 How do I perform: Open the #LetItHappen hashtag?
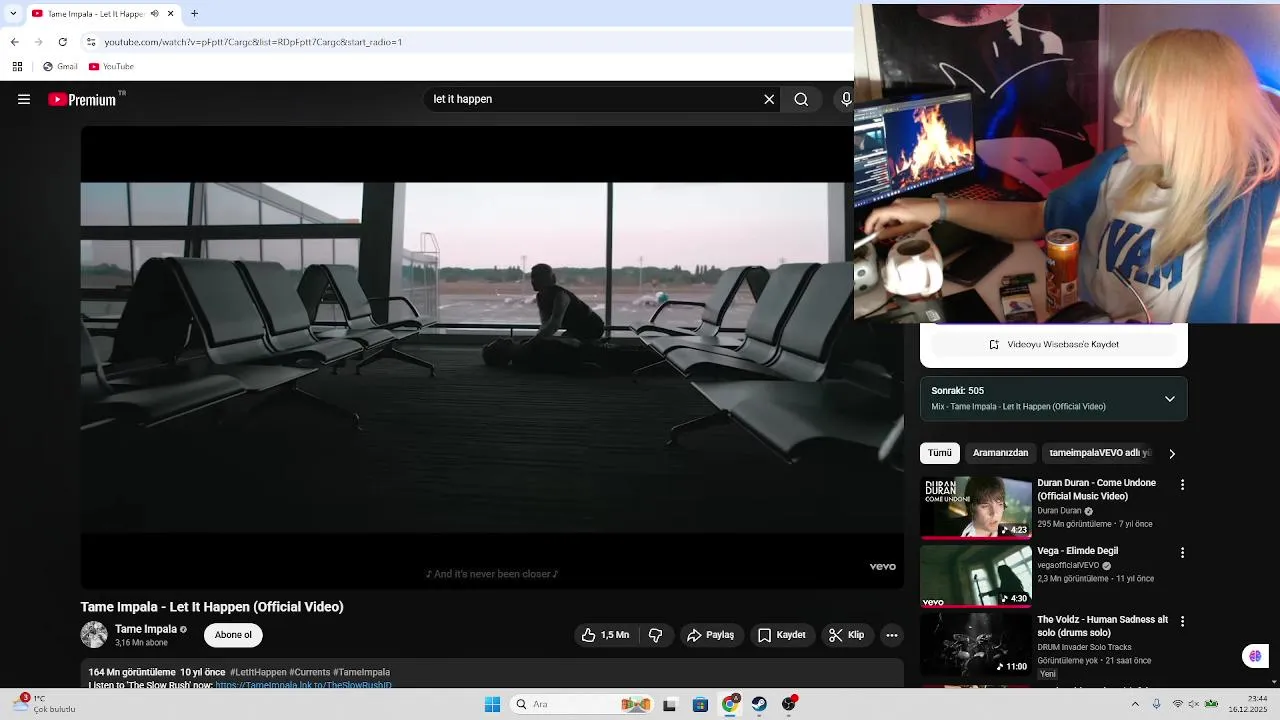[258, 672]
